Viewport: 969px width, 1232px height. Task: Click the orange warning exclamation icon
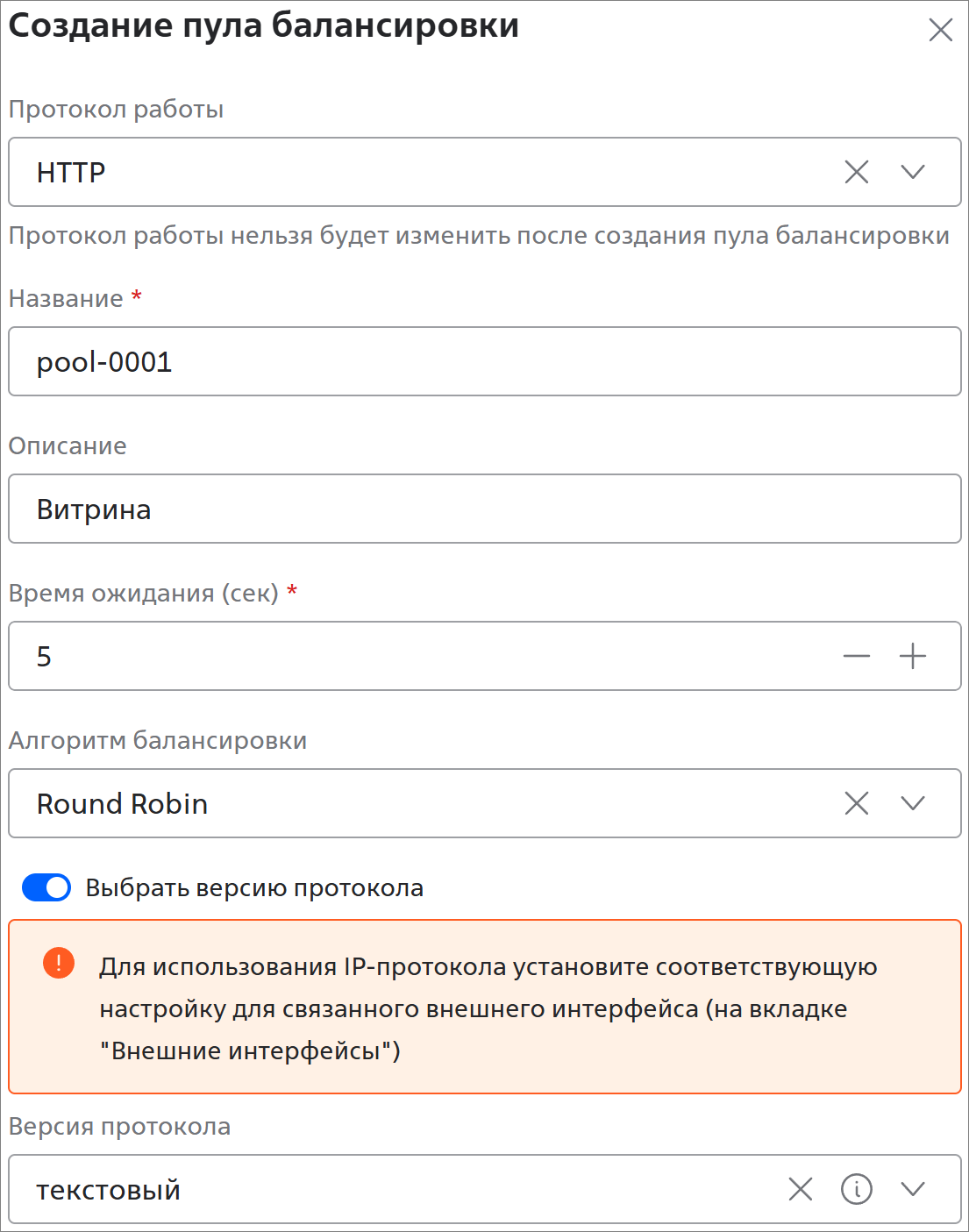tap(59, 963)
